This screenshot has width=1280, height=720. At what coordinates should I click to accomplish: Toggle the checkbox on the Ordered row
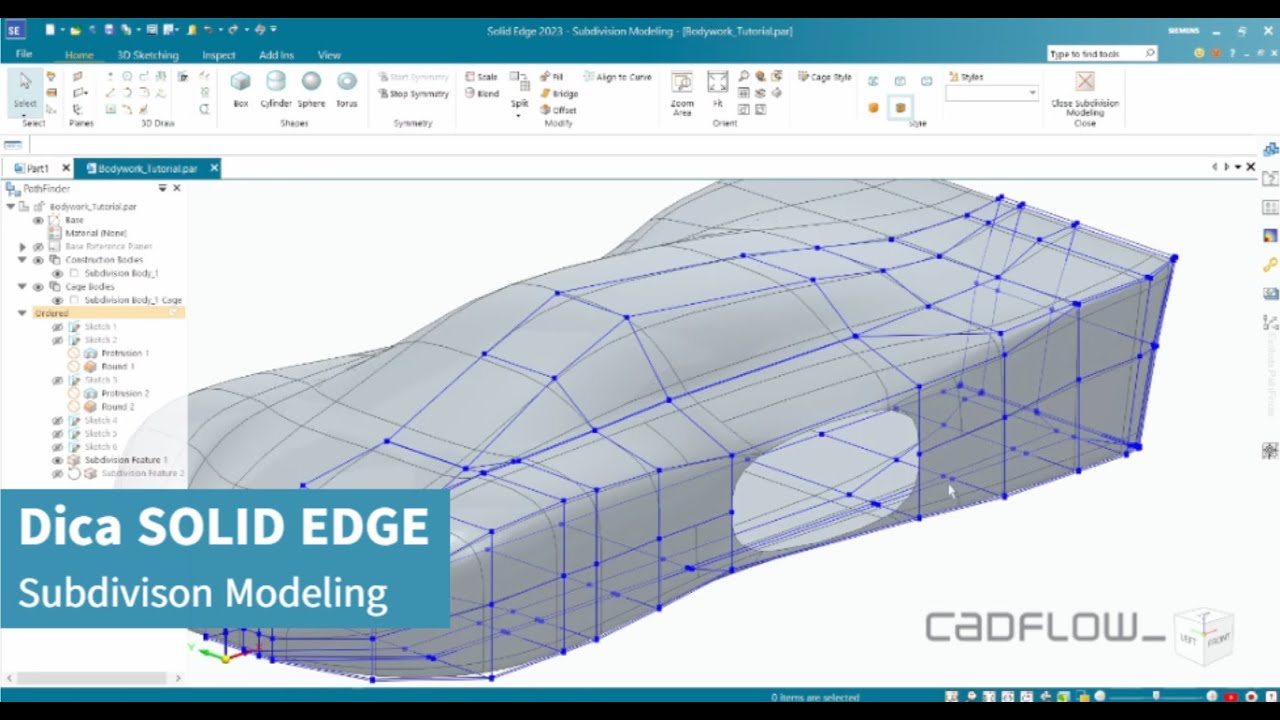(x=174, y=313)
